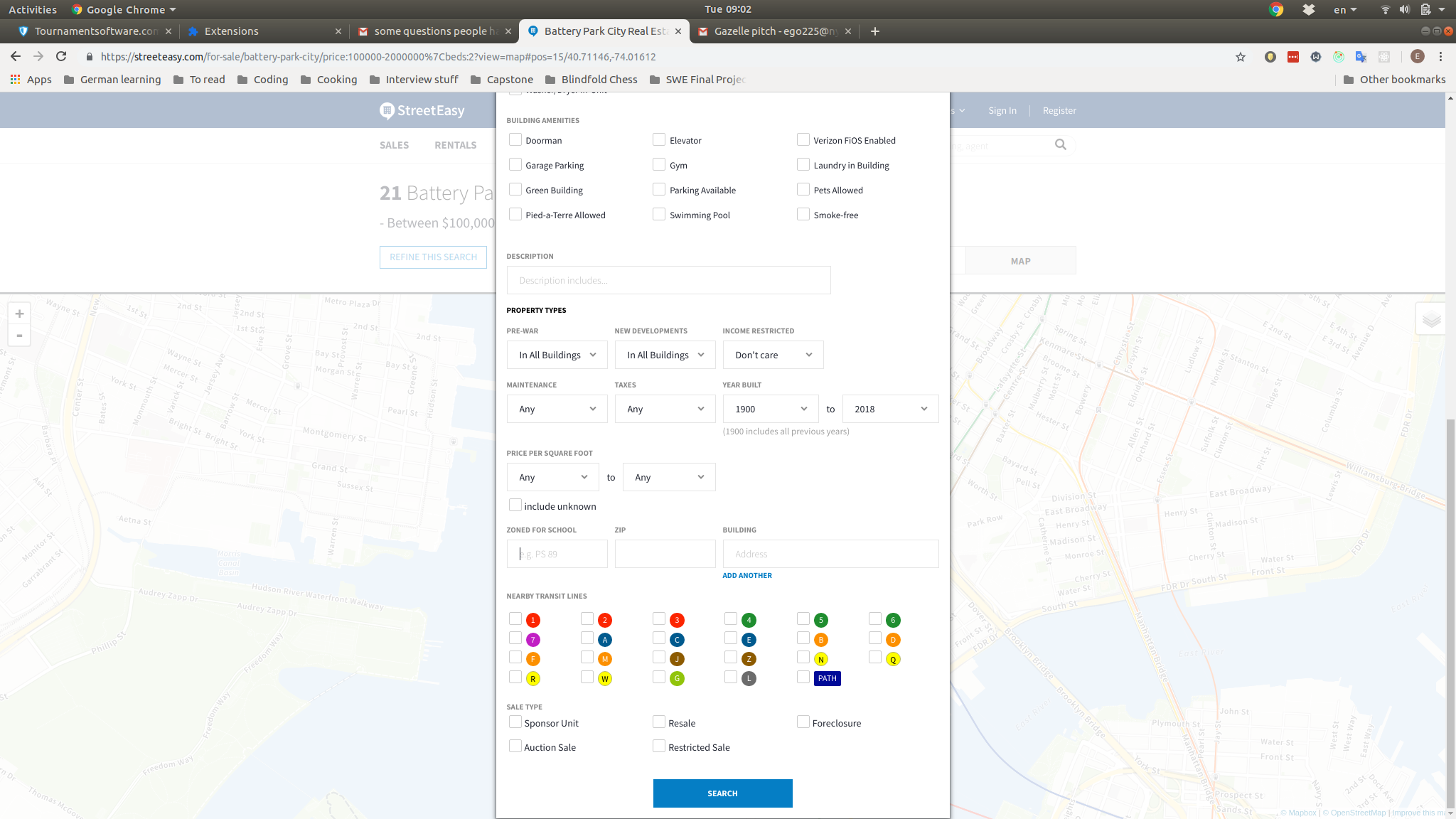1456x819 pixels.
Task: Click the search magnifier icon
Action: pos(1060,145)
